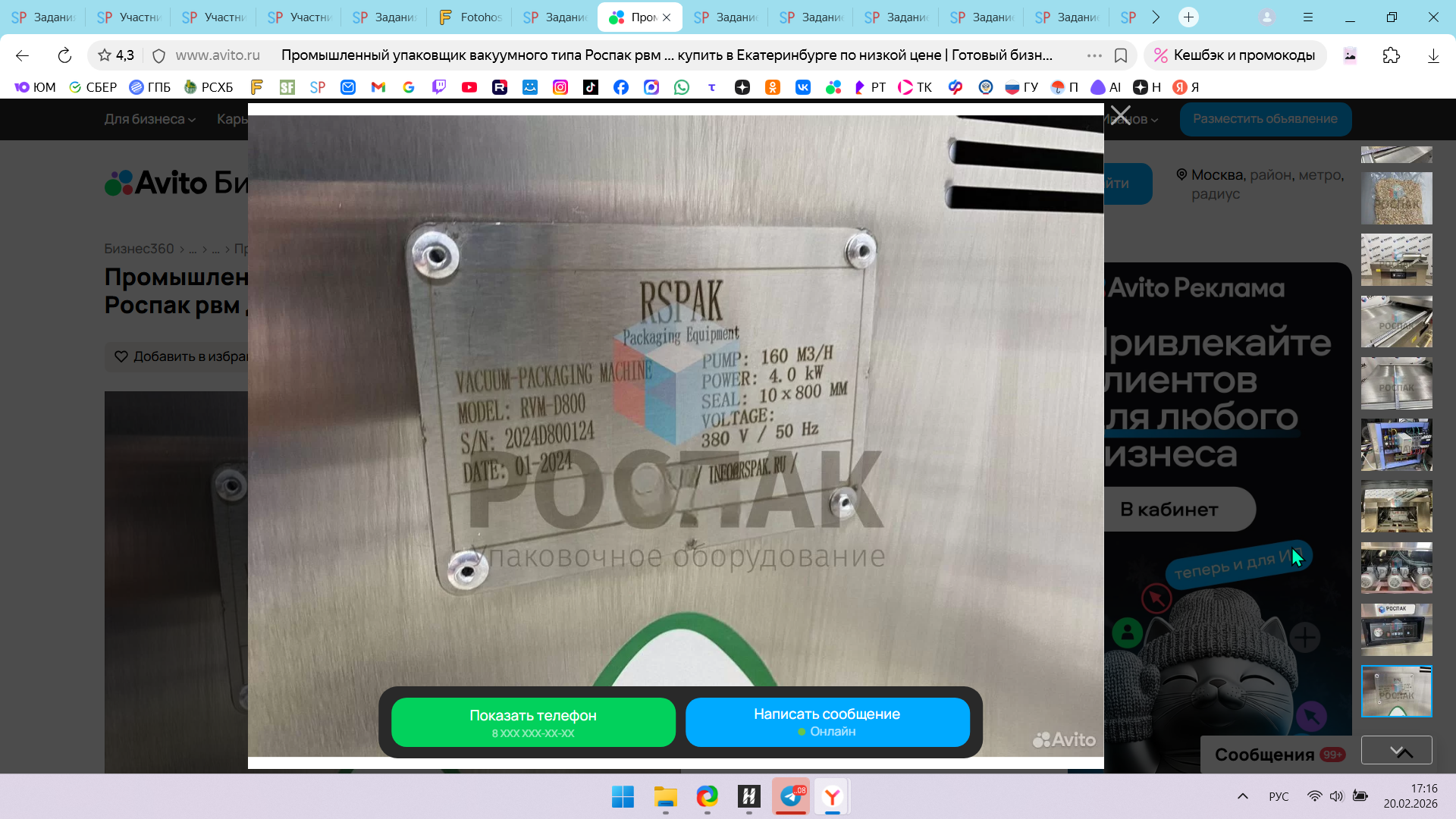Open TikTok bookmark icon
Viewport: 1456px width, 819px height.
point(591,87)
